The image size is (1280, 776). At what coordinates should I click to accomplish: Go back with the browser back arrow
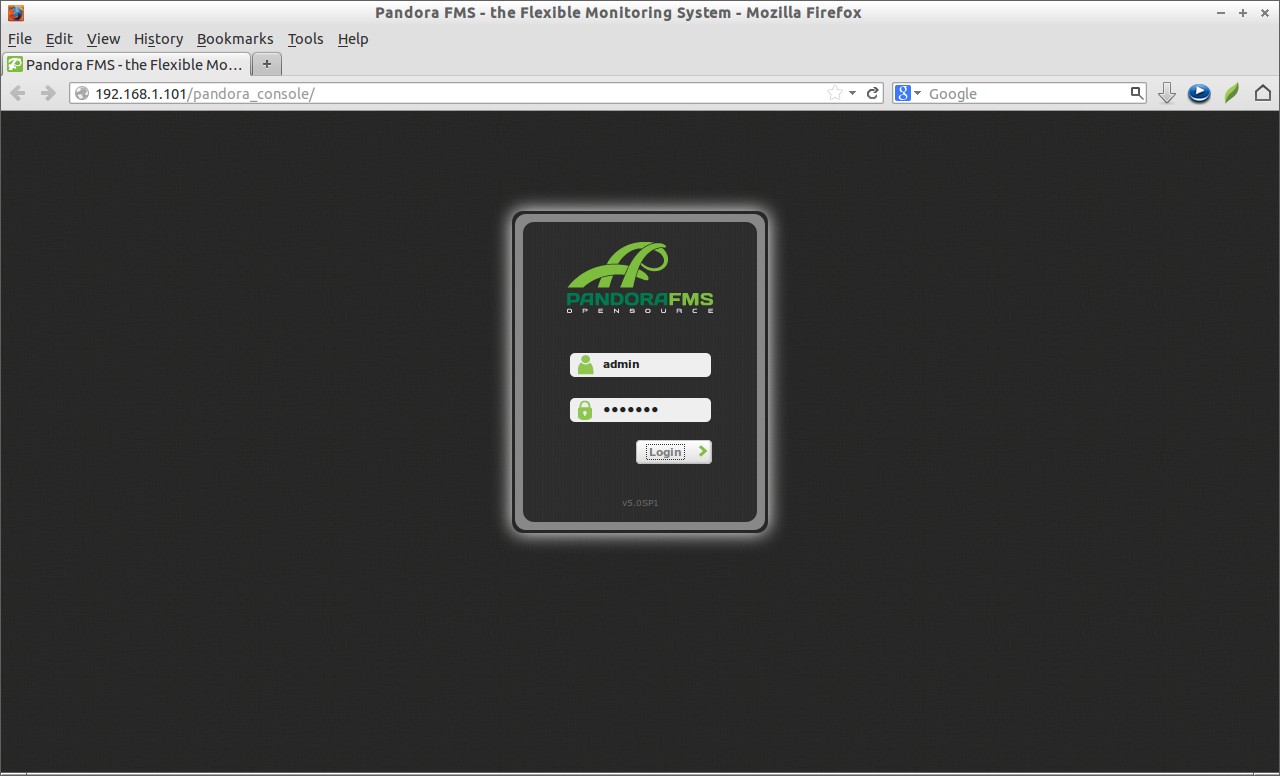click(17, 93)
